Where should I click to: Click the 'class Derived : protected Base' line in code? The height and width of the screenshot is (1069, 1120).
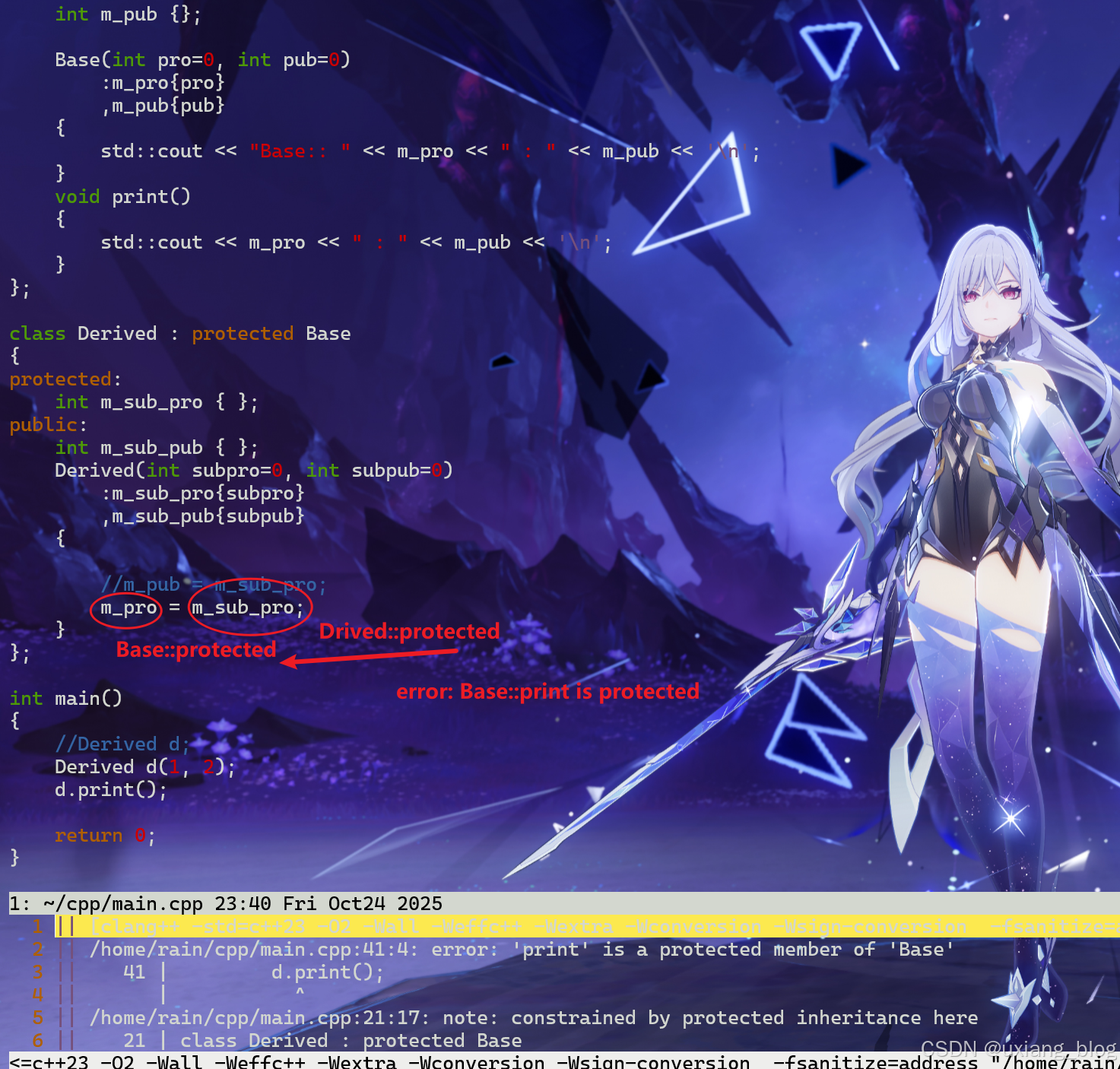(180, 334)
